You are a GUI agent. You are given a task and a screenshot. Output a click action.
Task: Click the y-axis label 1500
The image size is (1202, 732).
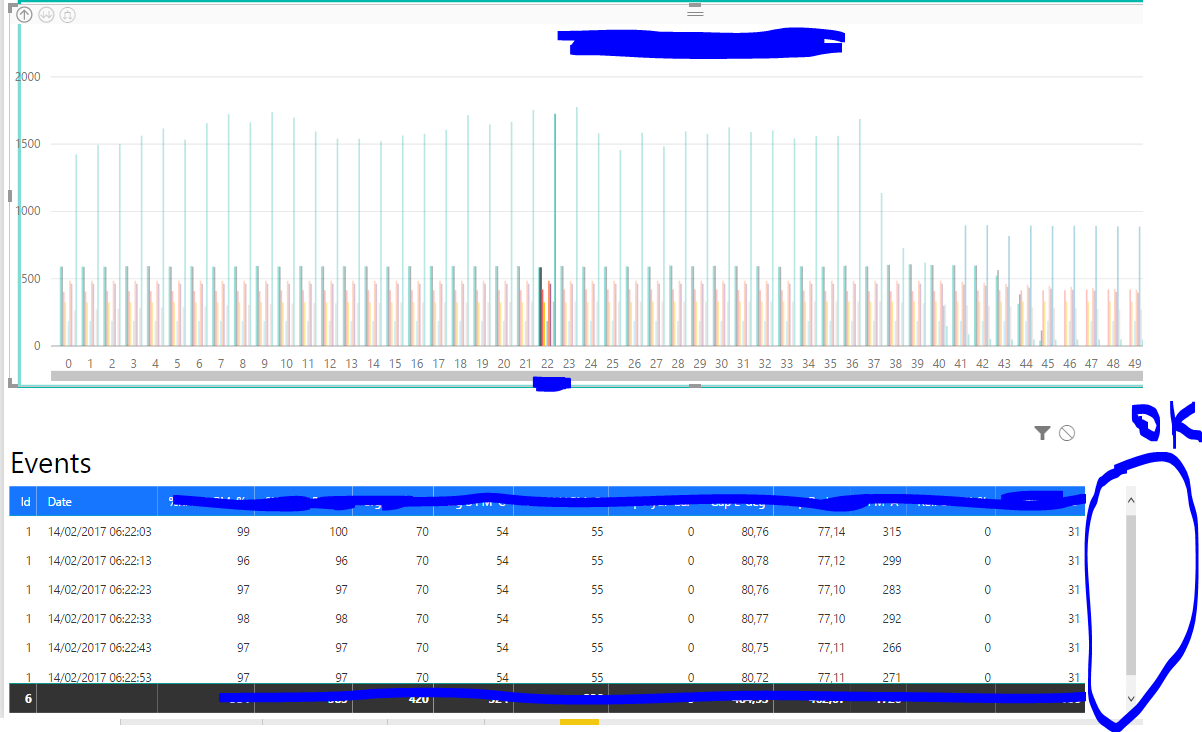[28, 144]
